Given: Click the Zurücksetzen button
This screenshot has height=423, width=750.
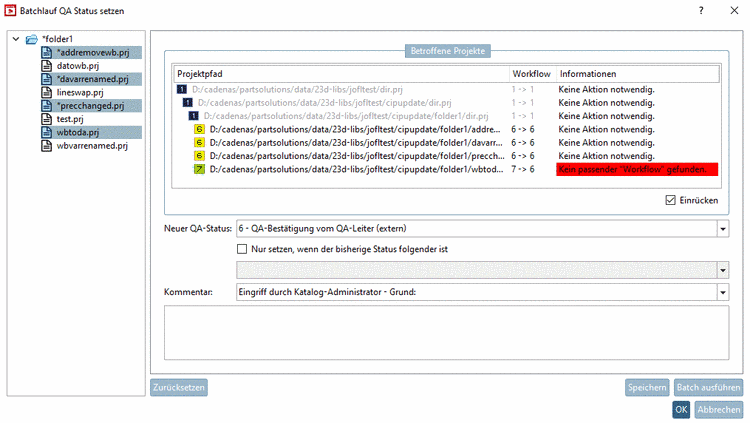Looking at the screenshot, I should tap(179, 388).
